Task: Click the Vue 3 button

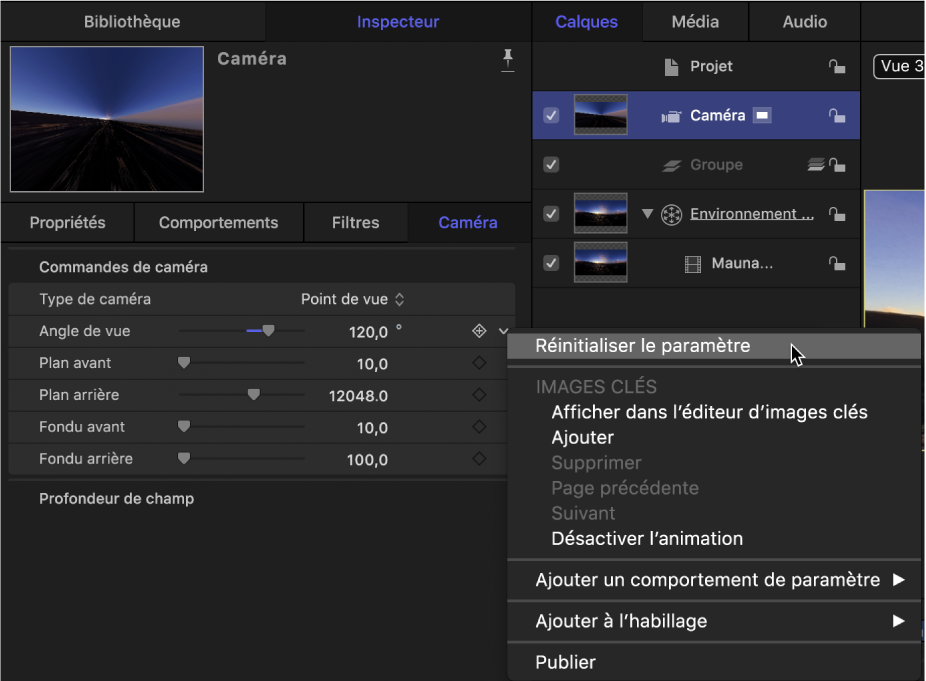Action: click(x=901, y=66)
